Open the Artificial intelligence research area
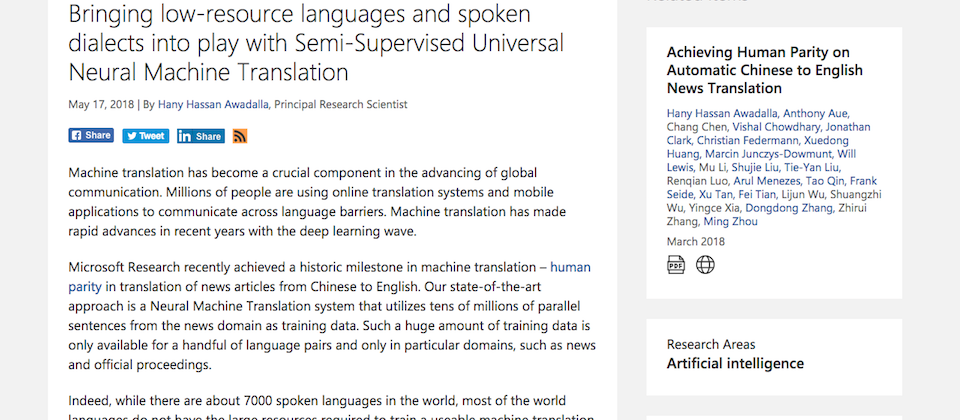 coord(735,363)
